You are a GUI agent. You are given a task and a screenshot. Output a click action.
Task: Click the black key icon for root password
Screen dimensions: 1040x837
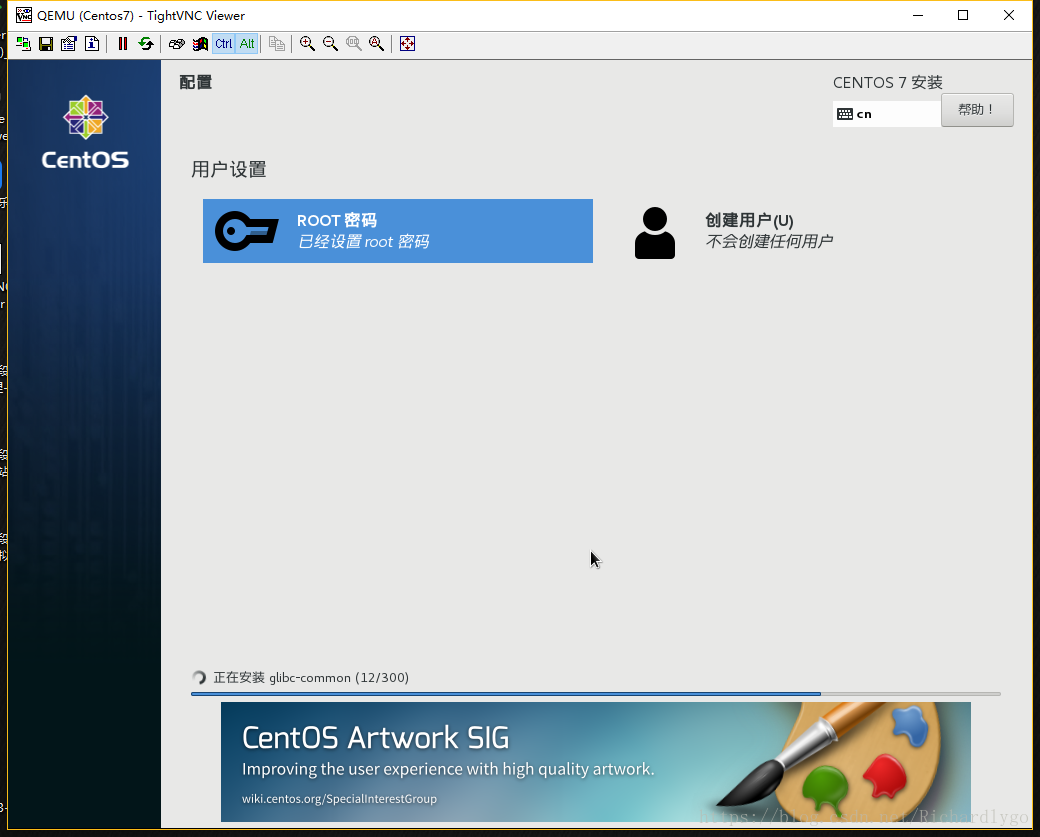tap(246, 231)
